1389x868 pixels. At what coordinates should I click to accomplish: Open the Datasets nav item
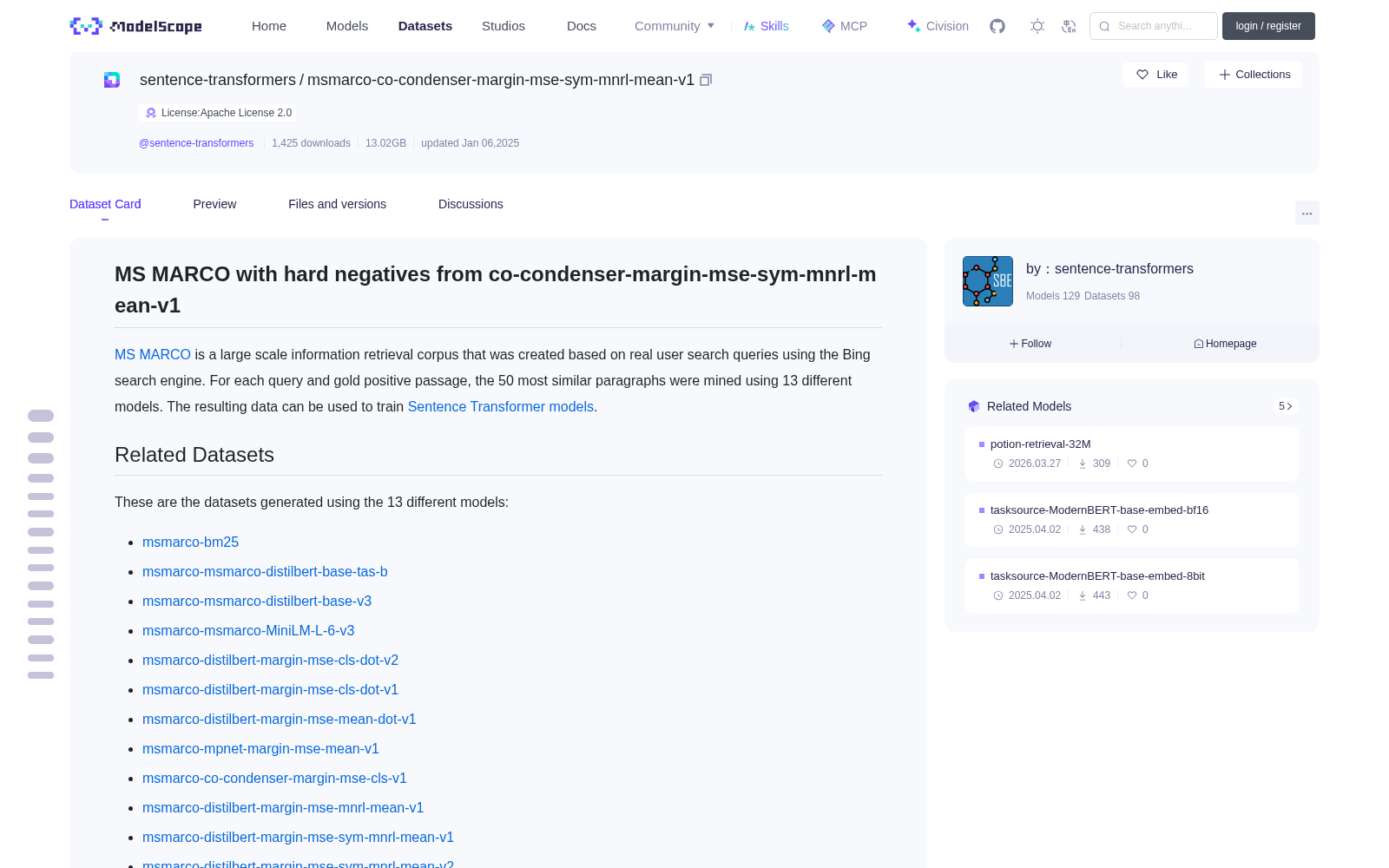pyautogui.click(x=425, y=26)
